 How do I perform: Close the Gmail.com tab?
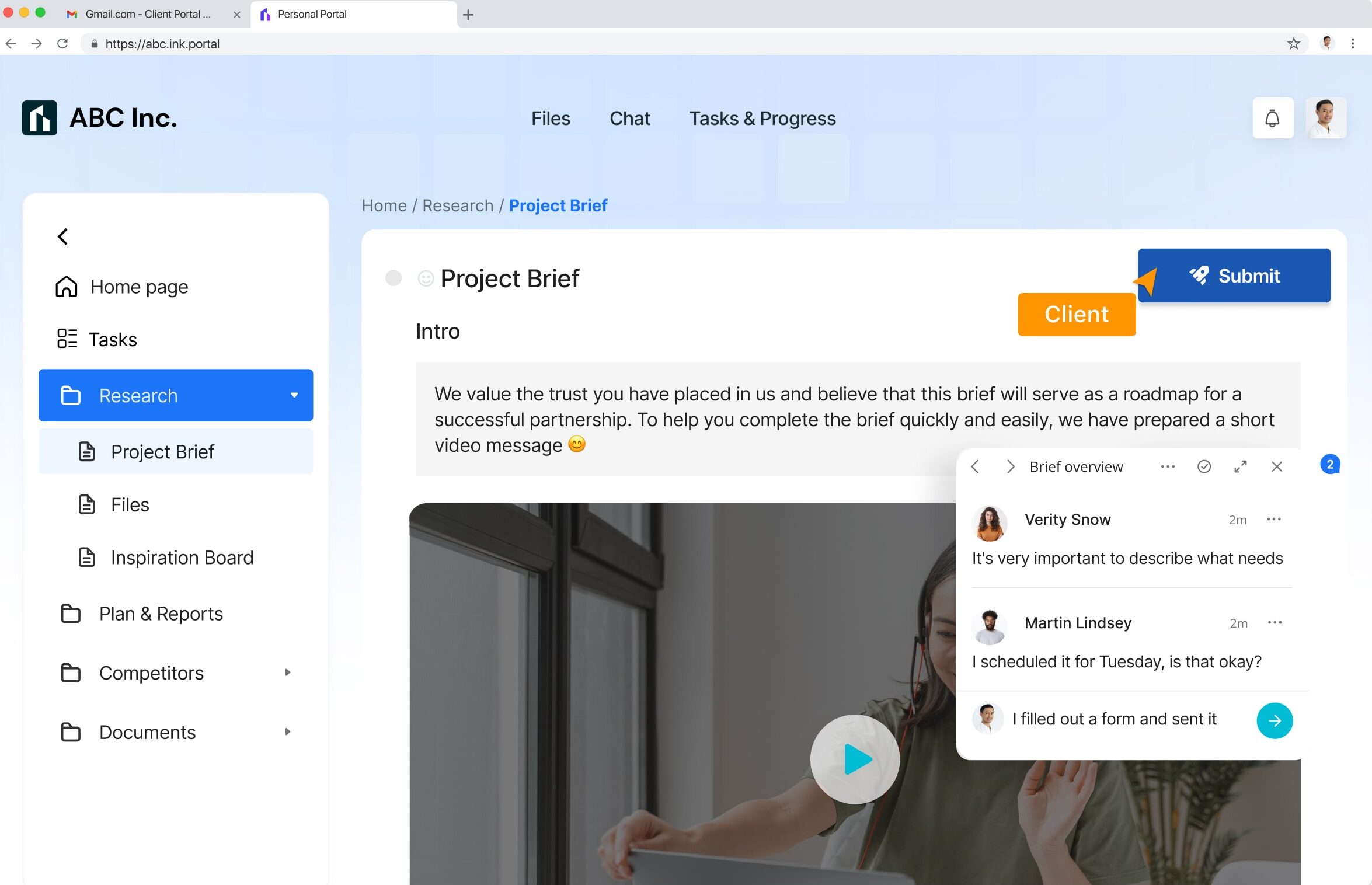point(236,15)
